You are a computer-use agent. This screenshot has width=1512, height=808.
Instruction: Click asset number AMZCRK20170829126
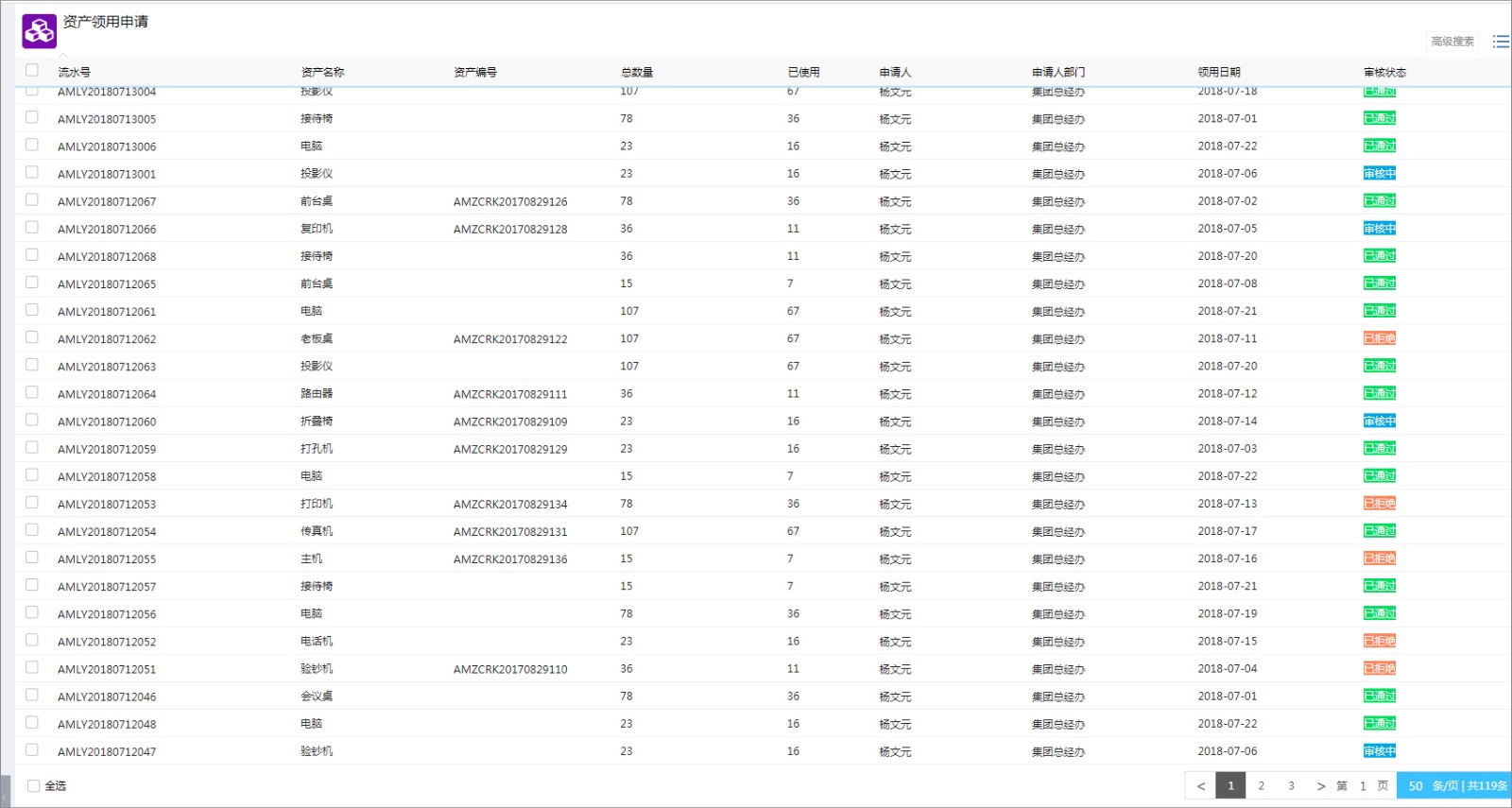[510, 201]
